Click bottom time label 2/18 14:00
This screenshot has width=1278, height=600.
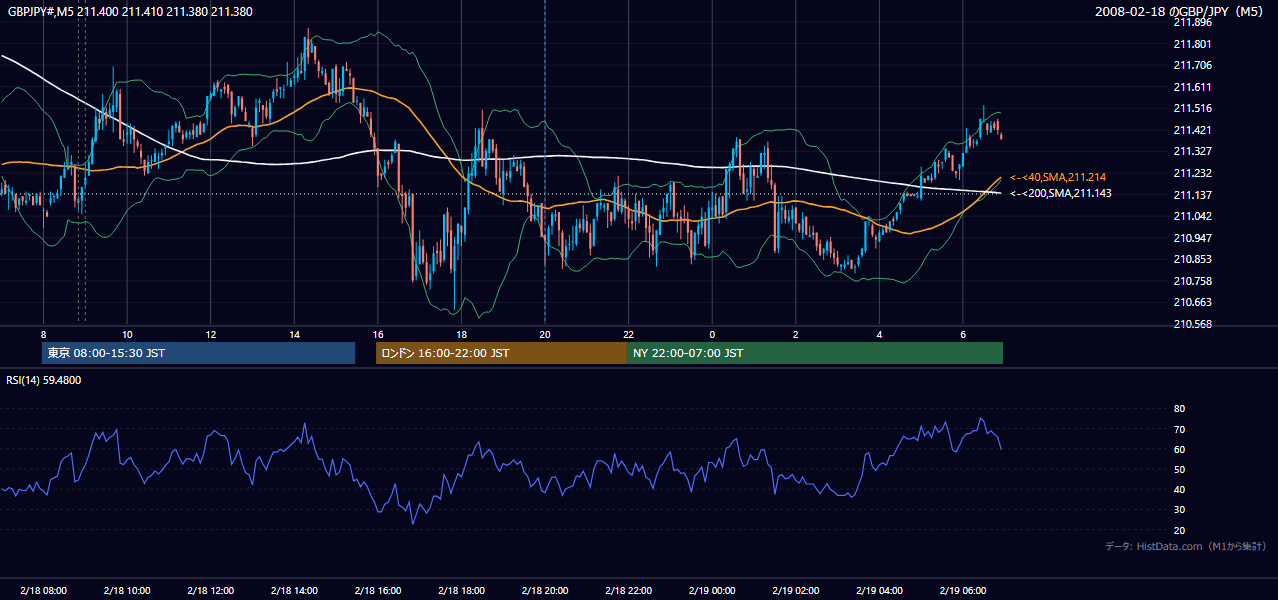pyautogui.click(x=294, y=591)
